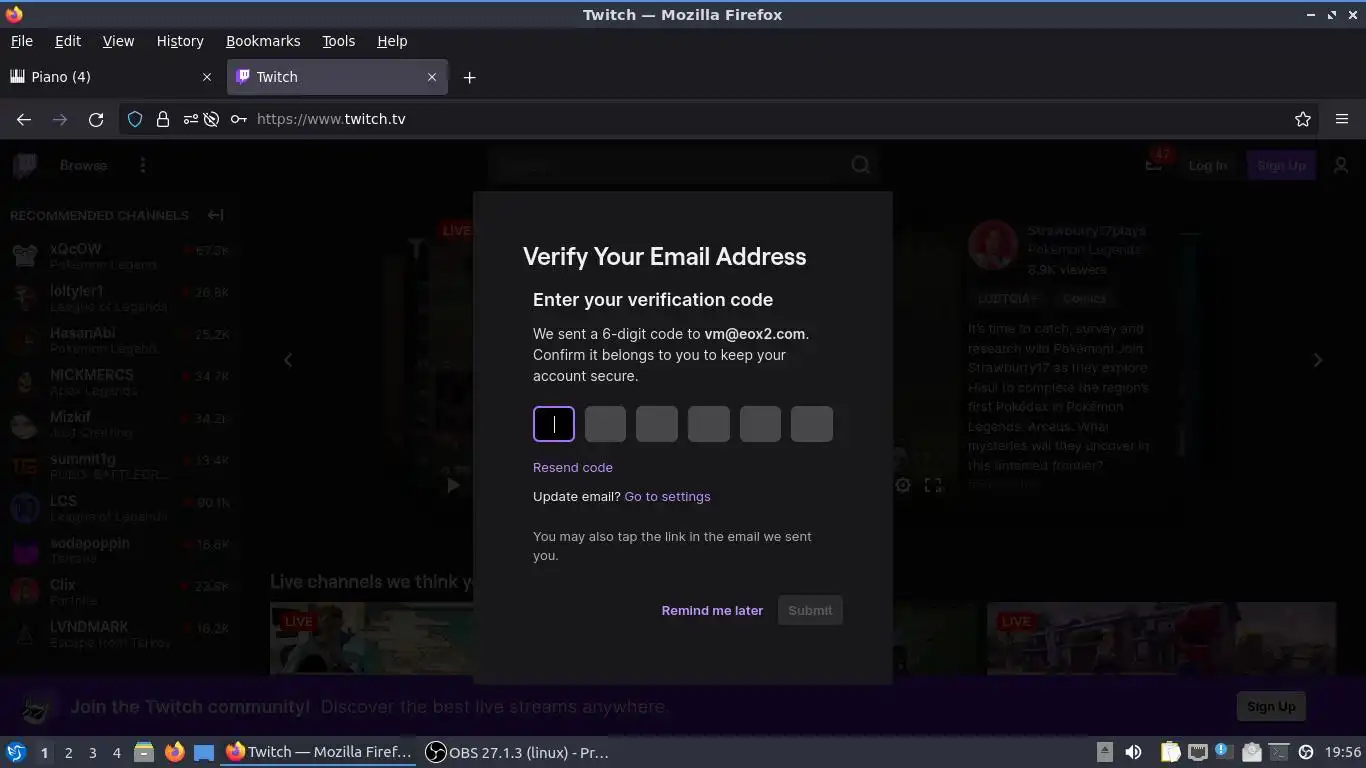Open the system start menu icon
Screen dimensions: 1366x768
click(x=16, y=752)
